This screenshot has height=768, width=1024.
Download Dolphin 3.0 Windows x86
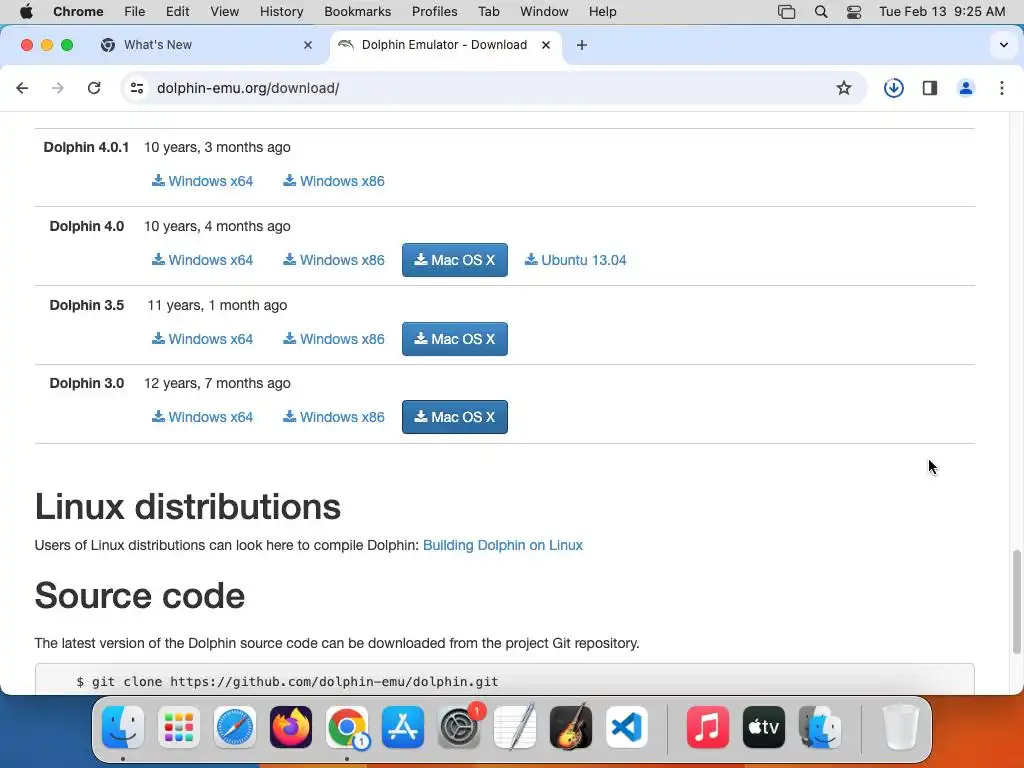coord(334,417)
